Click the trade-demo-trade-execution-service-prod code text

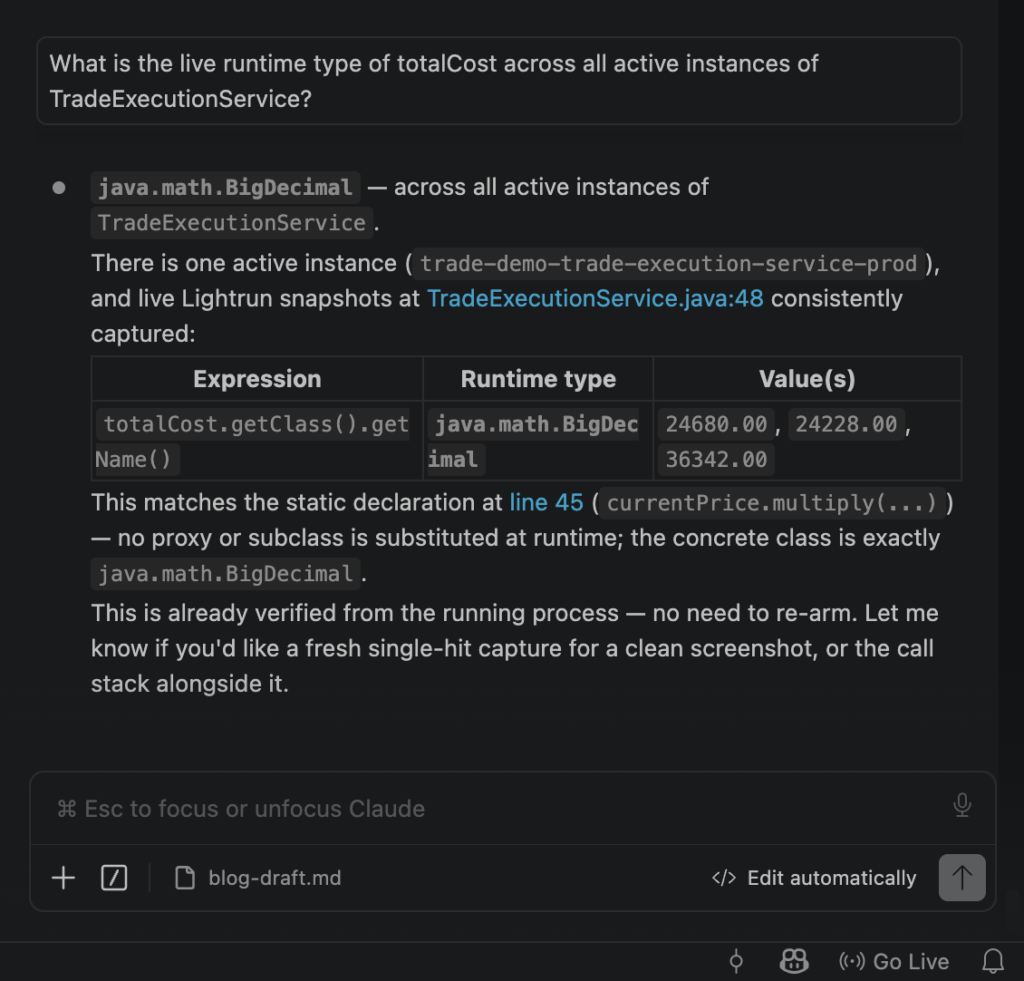point(669,264)
